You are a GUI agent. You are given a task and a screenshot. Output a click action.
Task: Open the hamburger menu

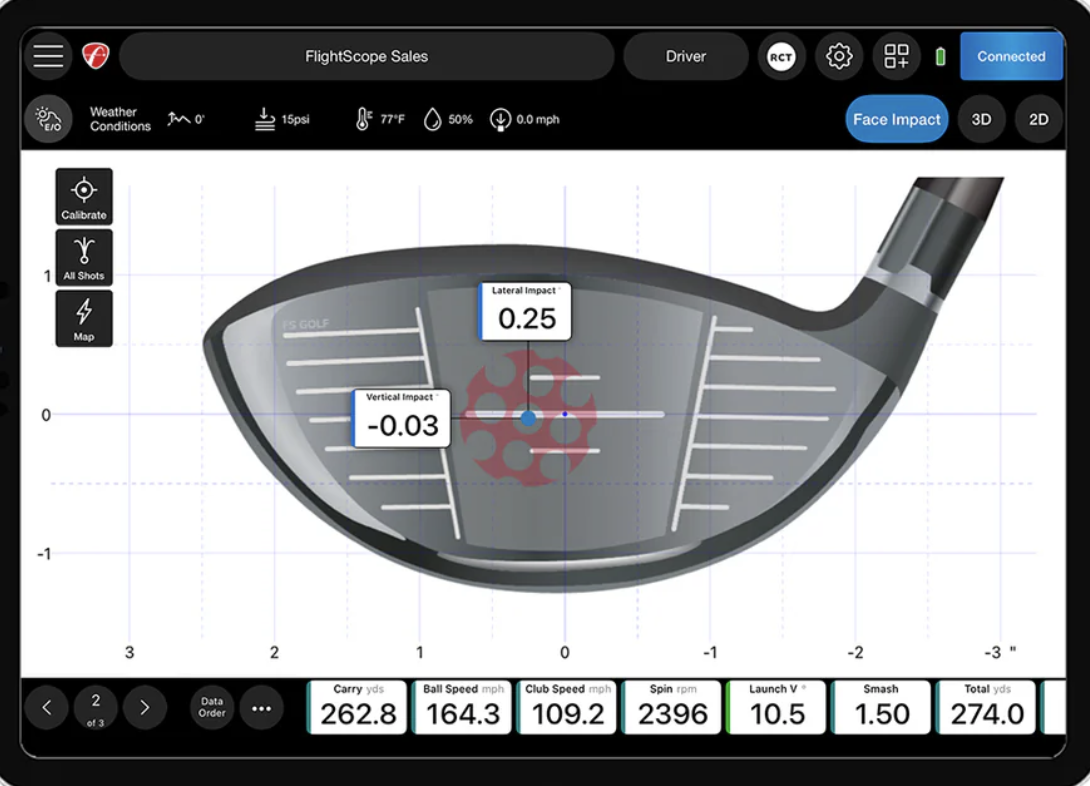(48, 56)
